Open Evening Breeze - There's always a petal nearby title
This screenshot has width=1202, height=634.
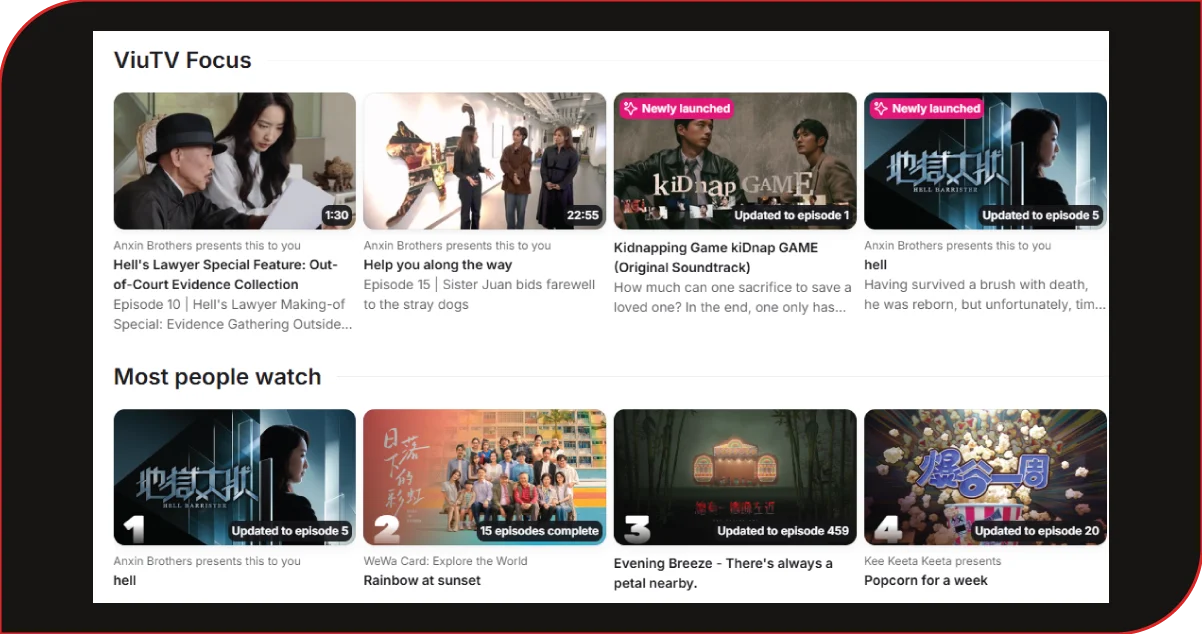click(x=723, y=573)
